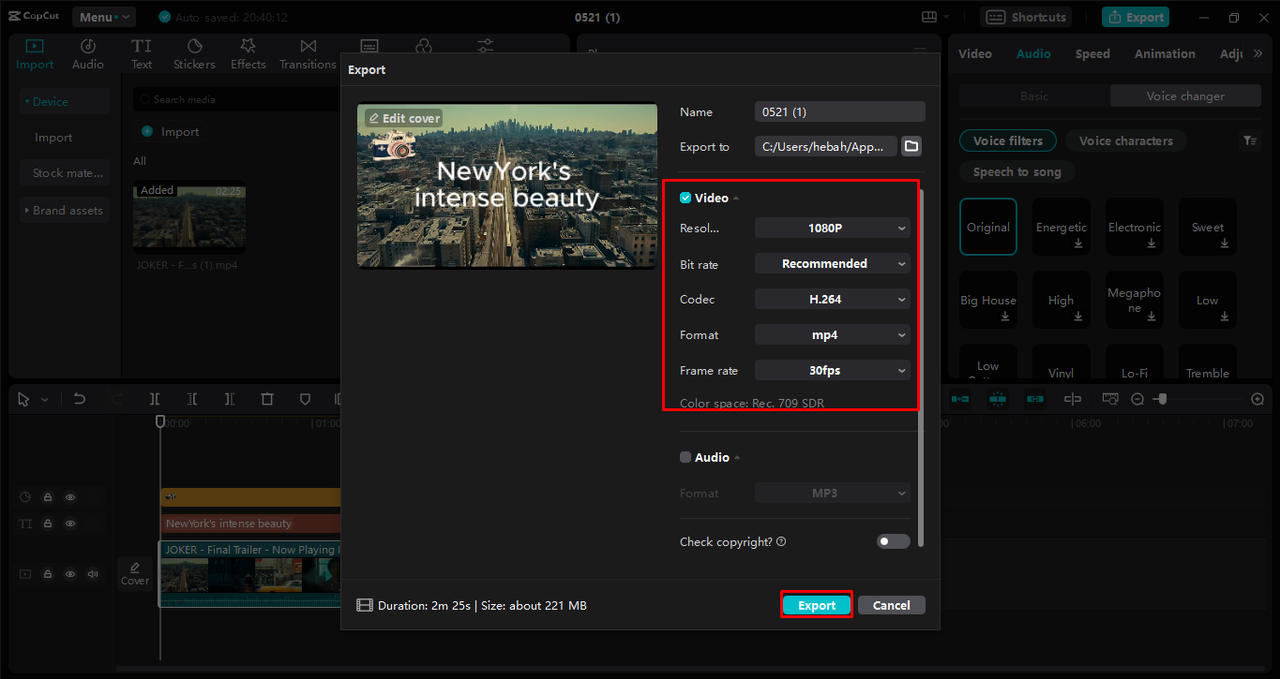This screenshot has width=1280, height=679.
Task: Hide the main video track with eye icon
Action: click(x=70, y=574)
